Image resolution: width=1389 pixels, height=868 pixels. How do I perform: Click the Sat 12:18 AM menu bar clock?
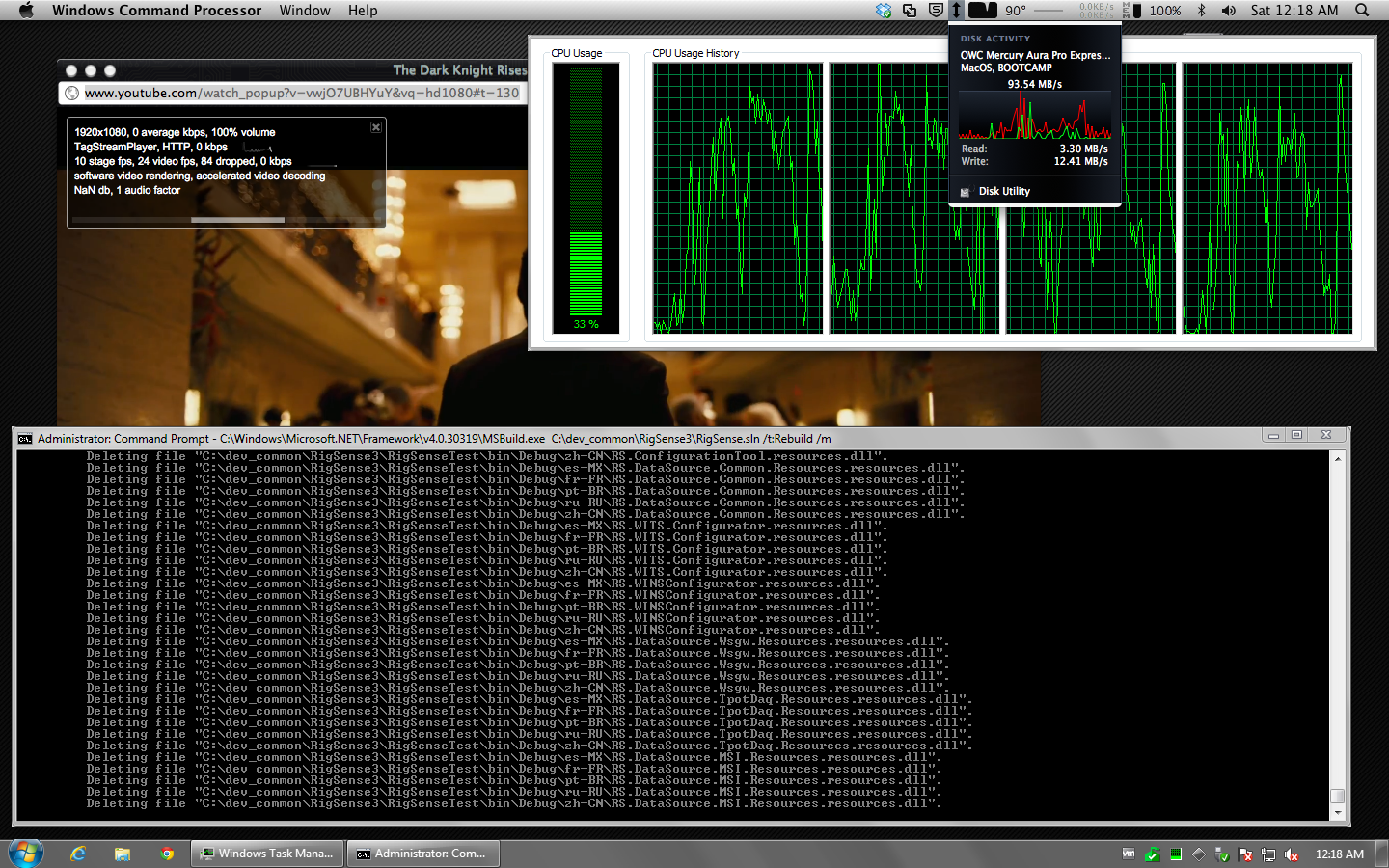point(1294,10)
